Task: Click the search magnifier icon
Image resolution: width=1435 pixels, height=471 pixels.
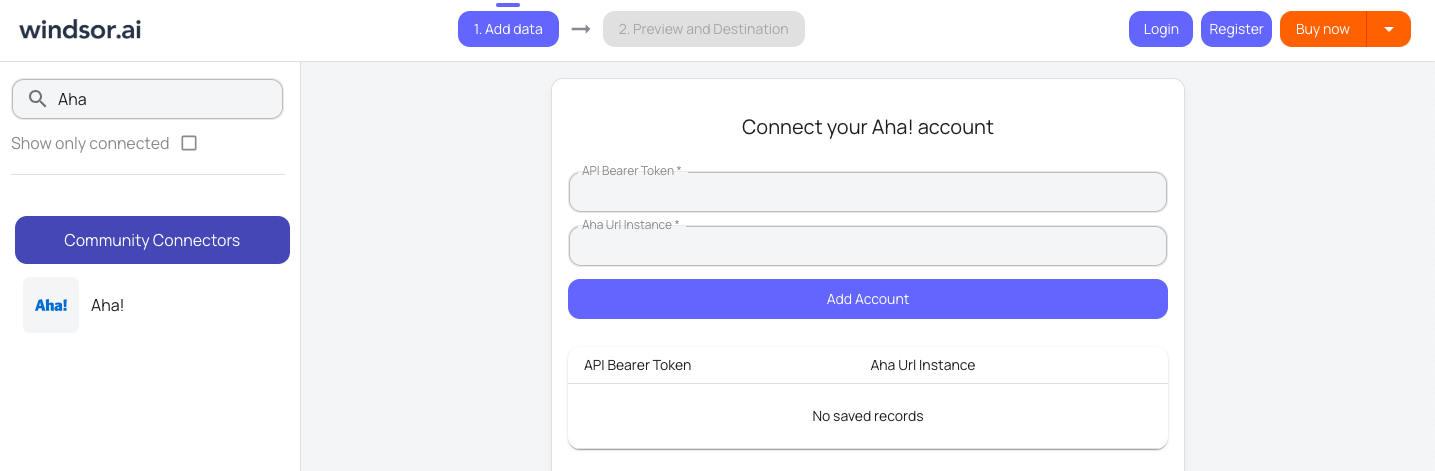Action: 38,99
